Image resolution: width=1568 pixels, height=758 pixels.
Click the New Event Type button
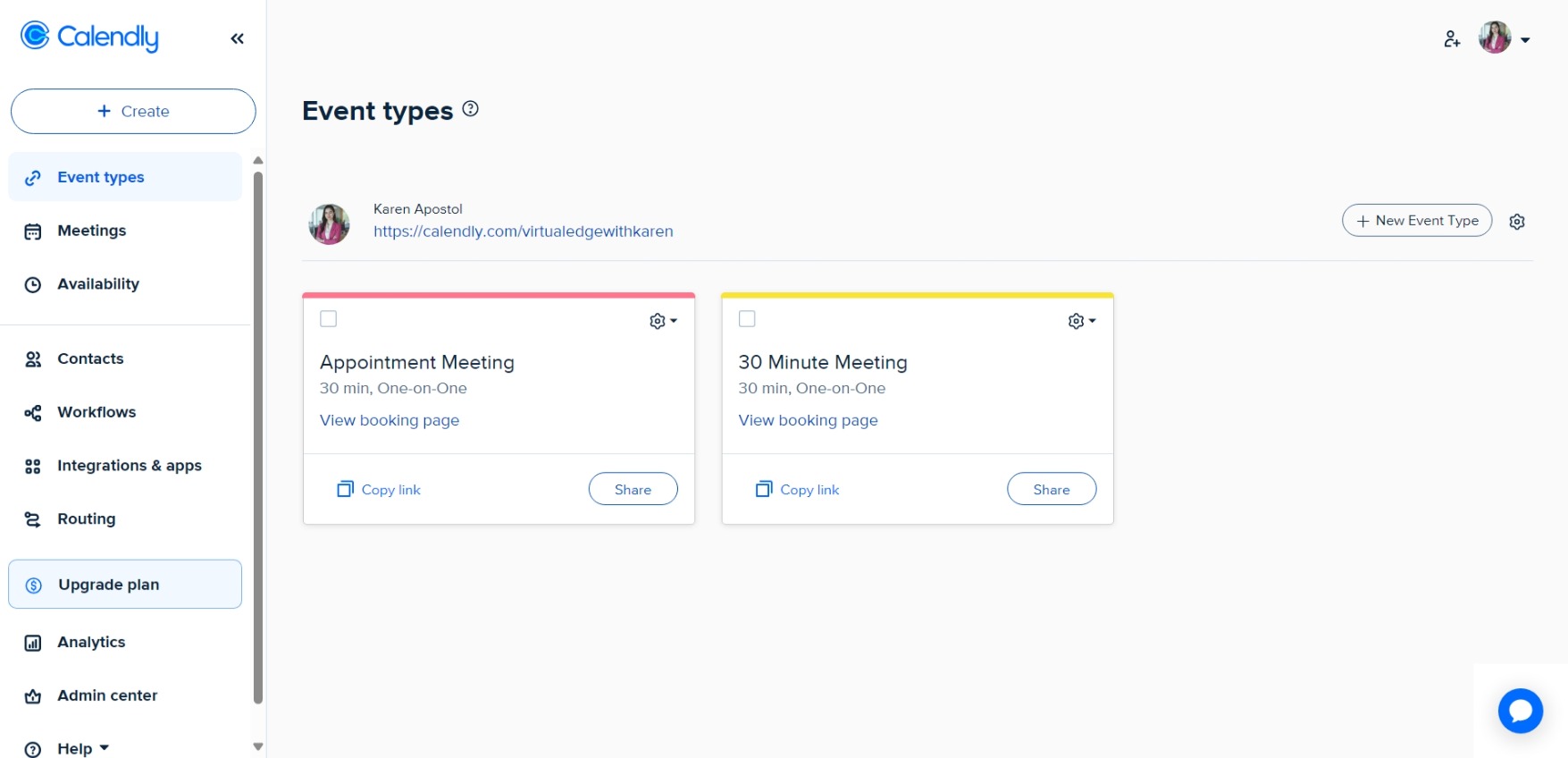click(x=1416, y=221)
